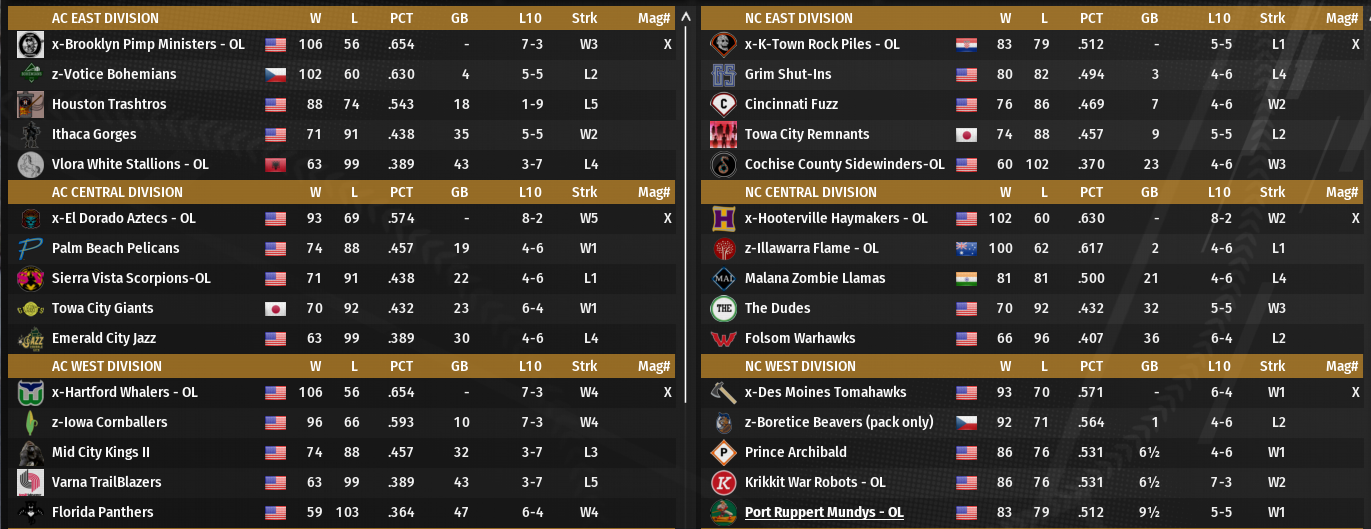Click the Krikkit War Robots logo
This screenshot has height=529, width=1371.
(x=723, y=483)
